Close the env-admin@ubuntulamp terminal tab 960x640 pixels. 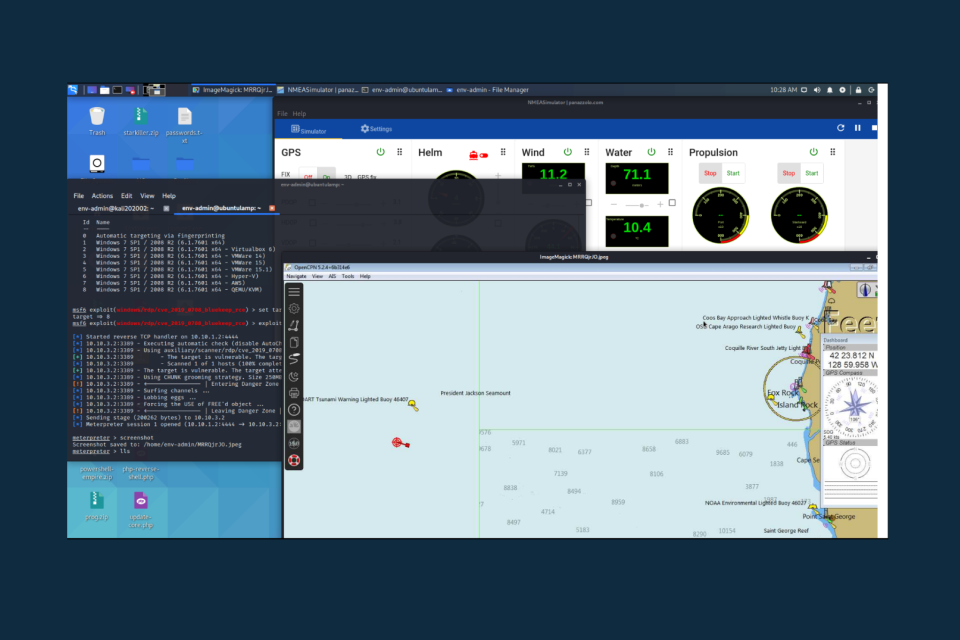tap(272, 208)
